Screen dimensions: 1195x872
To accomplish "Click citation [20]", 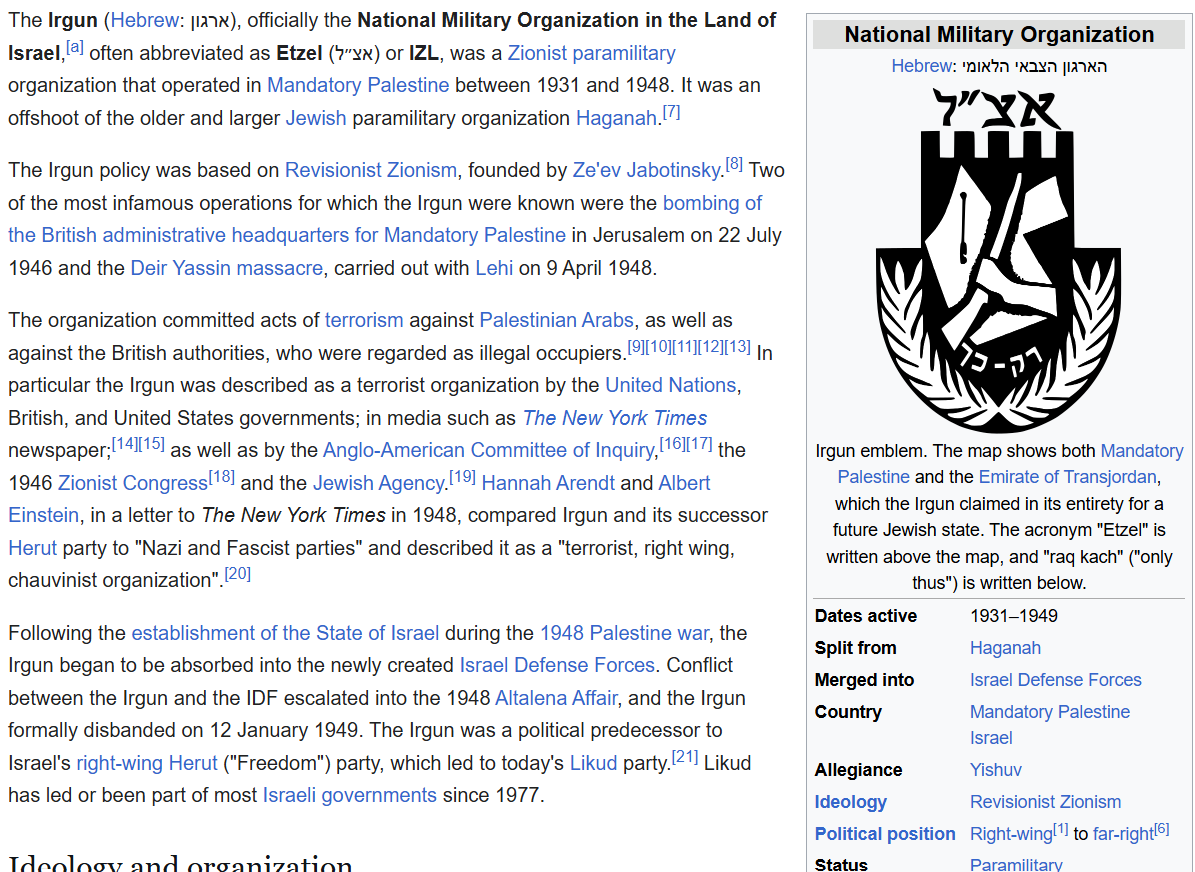I will click(x=238, y=574).
